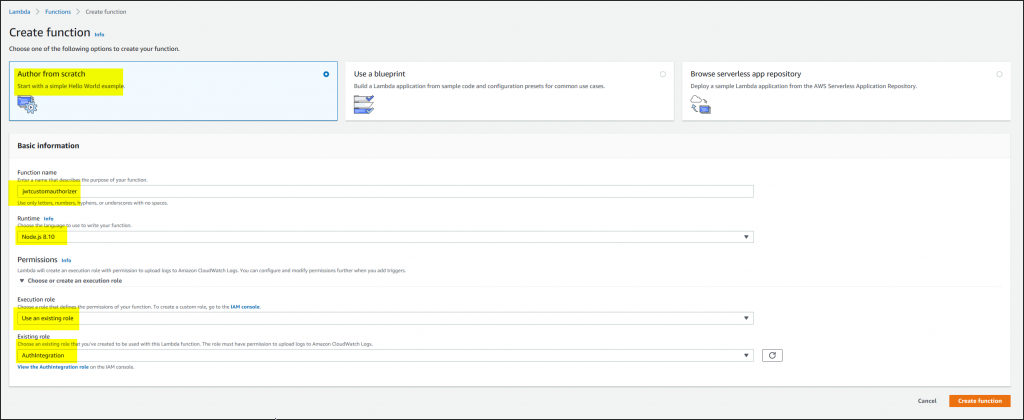Screen dimensions: 1024x420
Task: Open the Runtime dropdown showing Node.js 8.10
Action: point(385,237)
